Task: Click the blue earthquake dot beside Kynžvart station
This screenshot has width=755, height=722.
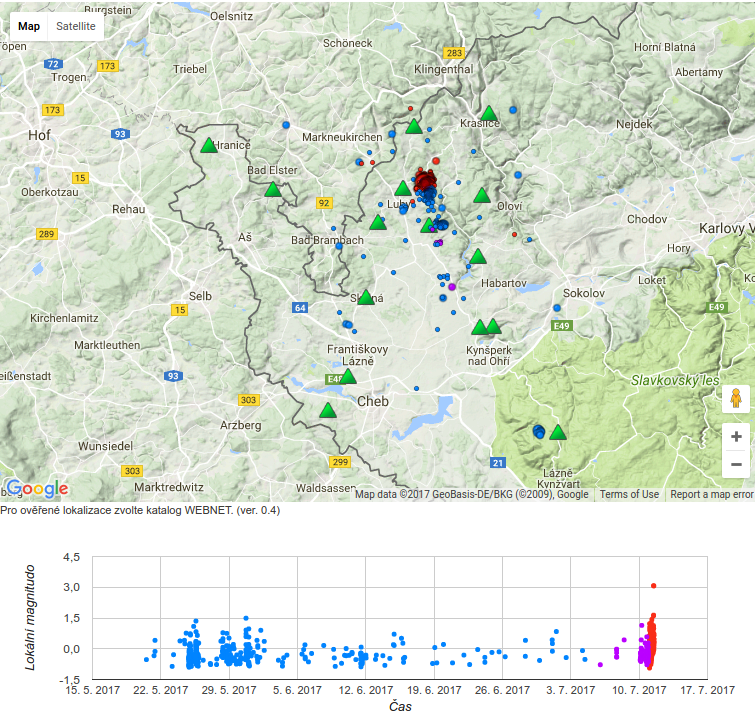Action: 539,432
